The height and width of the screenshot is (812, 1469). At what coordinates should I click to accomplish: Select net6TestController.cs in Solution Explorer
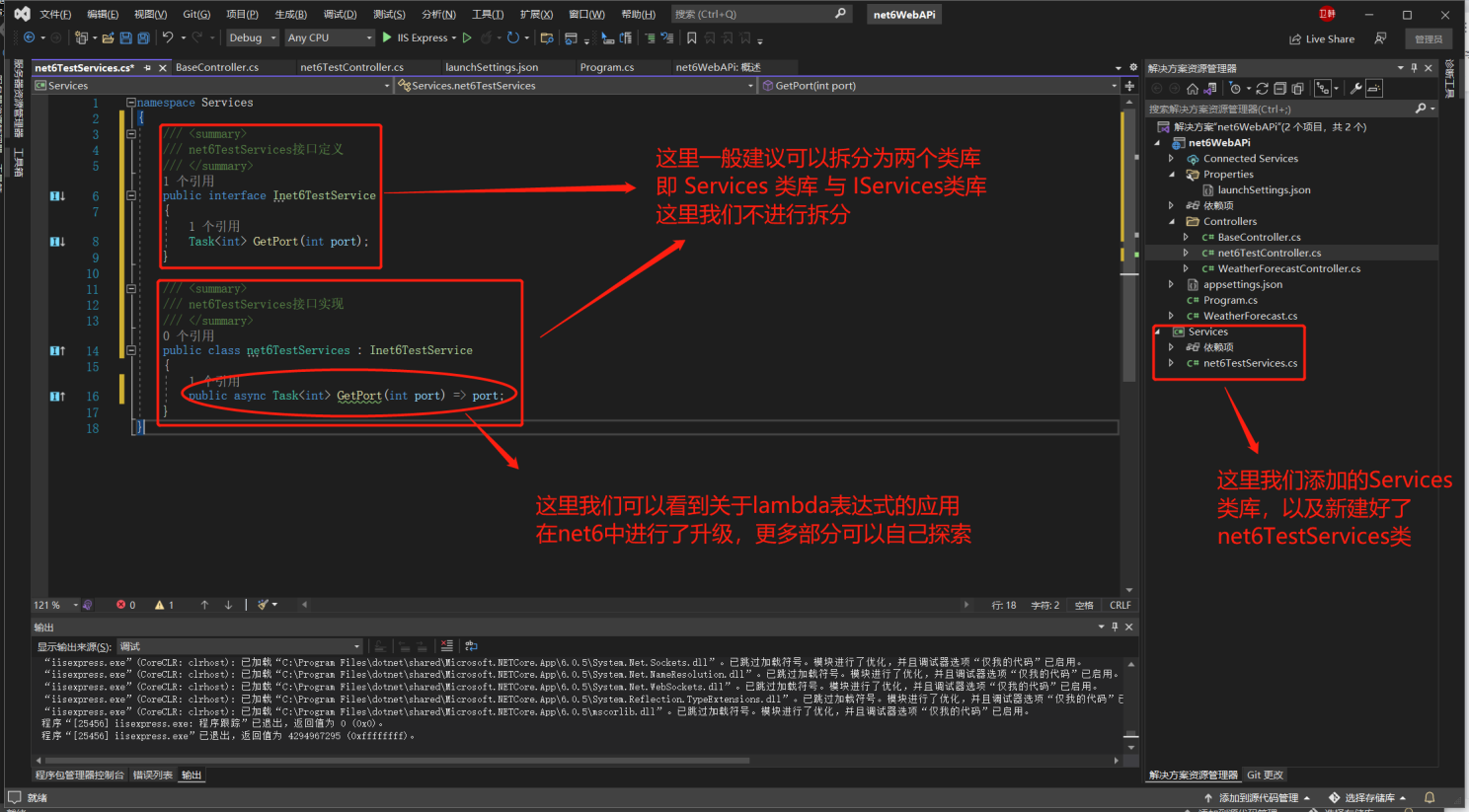pyautogui.click(x=1269, y=253)
